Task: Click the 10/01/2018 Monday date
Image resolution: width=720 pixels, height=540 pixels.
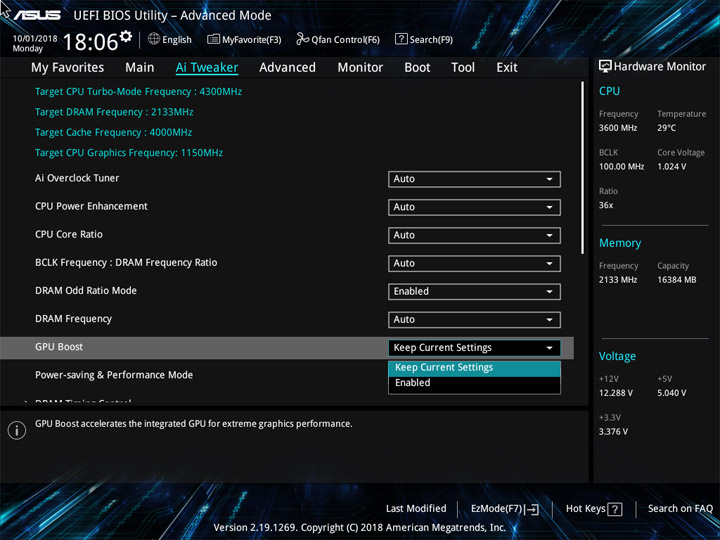Action: (x=34, y=43)
